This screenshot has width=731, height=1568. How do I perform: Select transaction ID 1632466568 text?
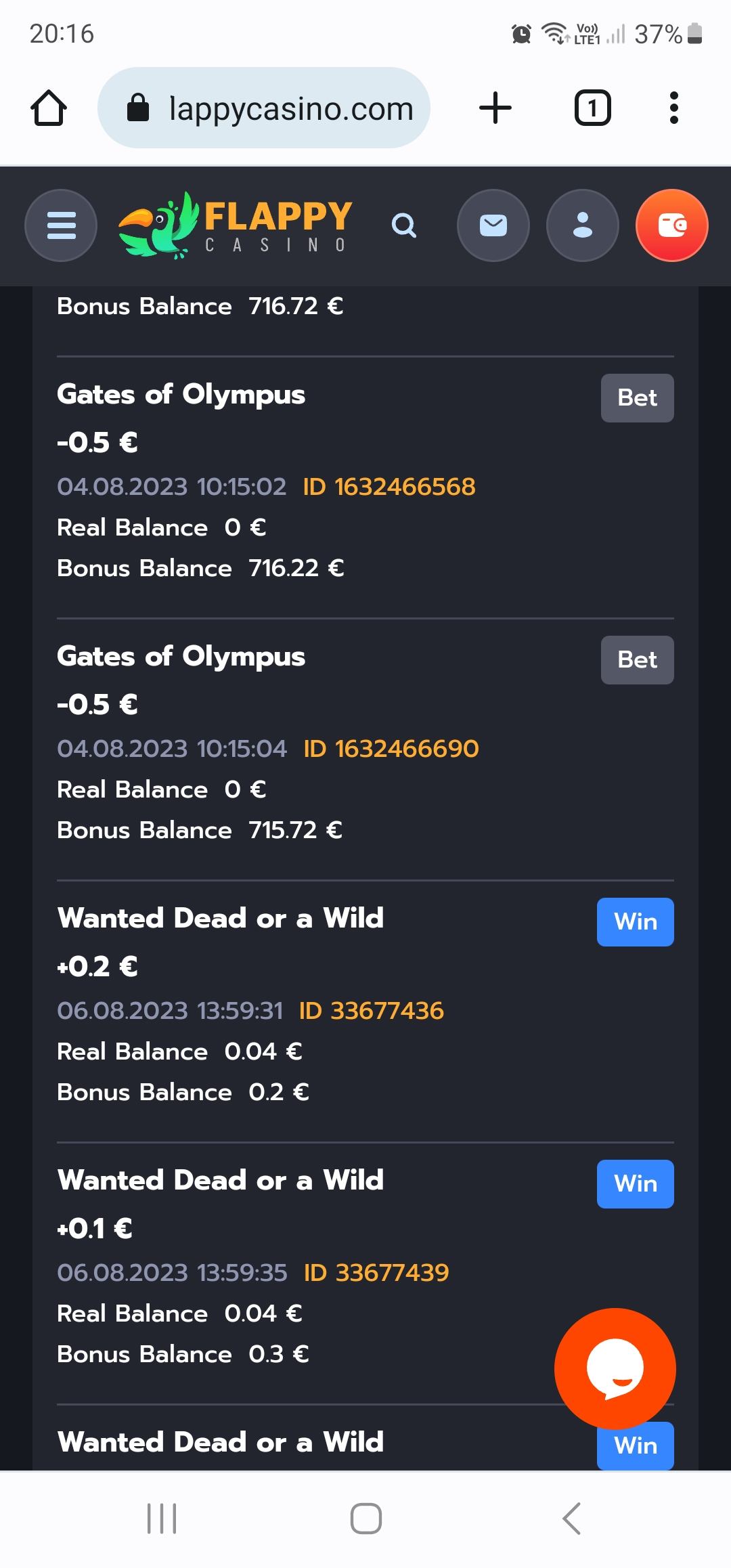click(x=389, y=487)
